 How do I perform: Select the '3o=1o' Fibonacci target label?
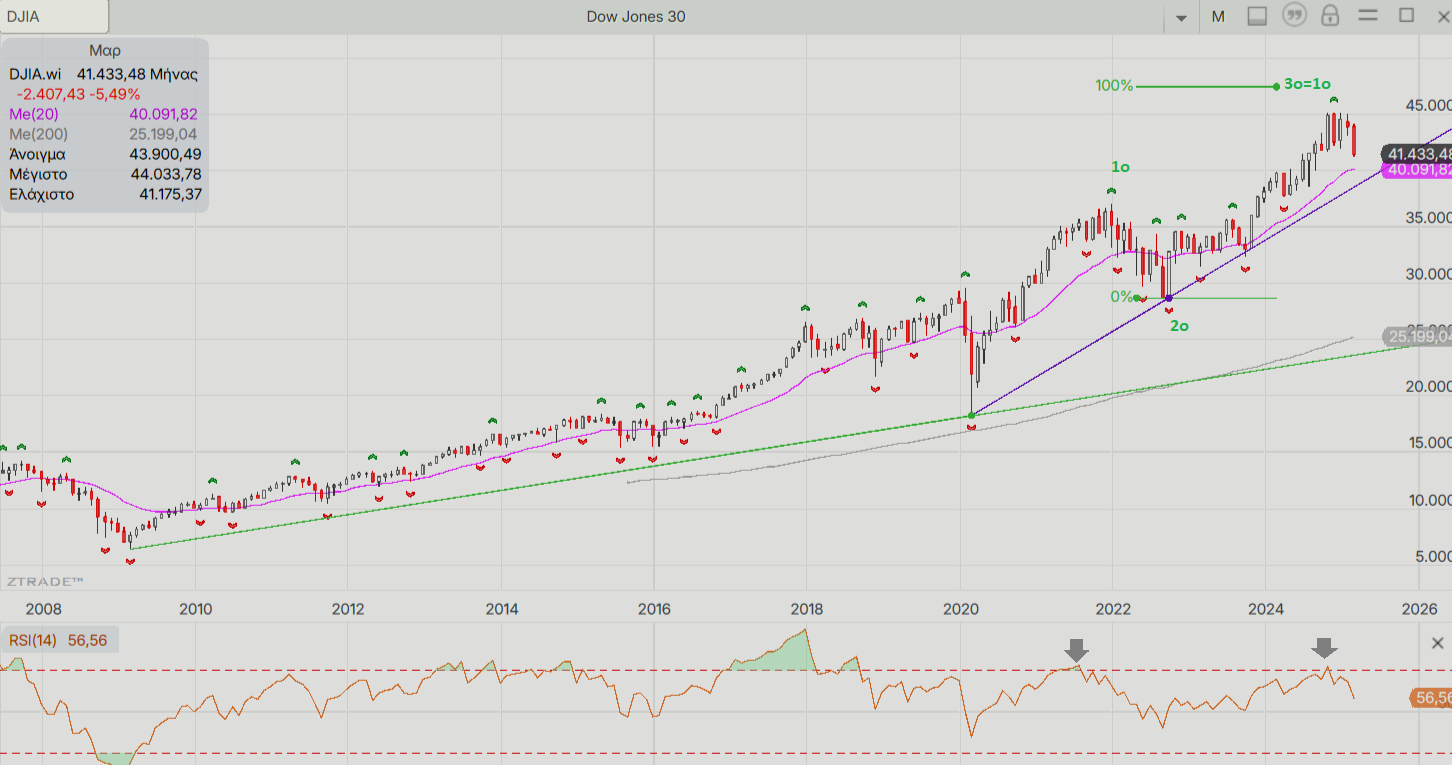(x=1307, y=85)
